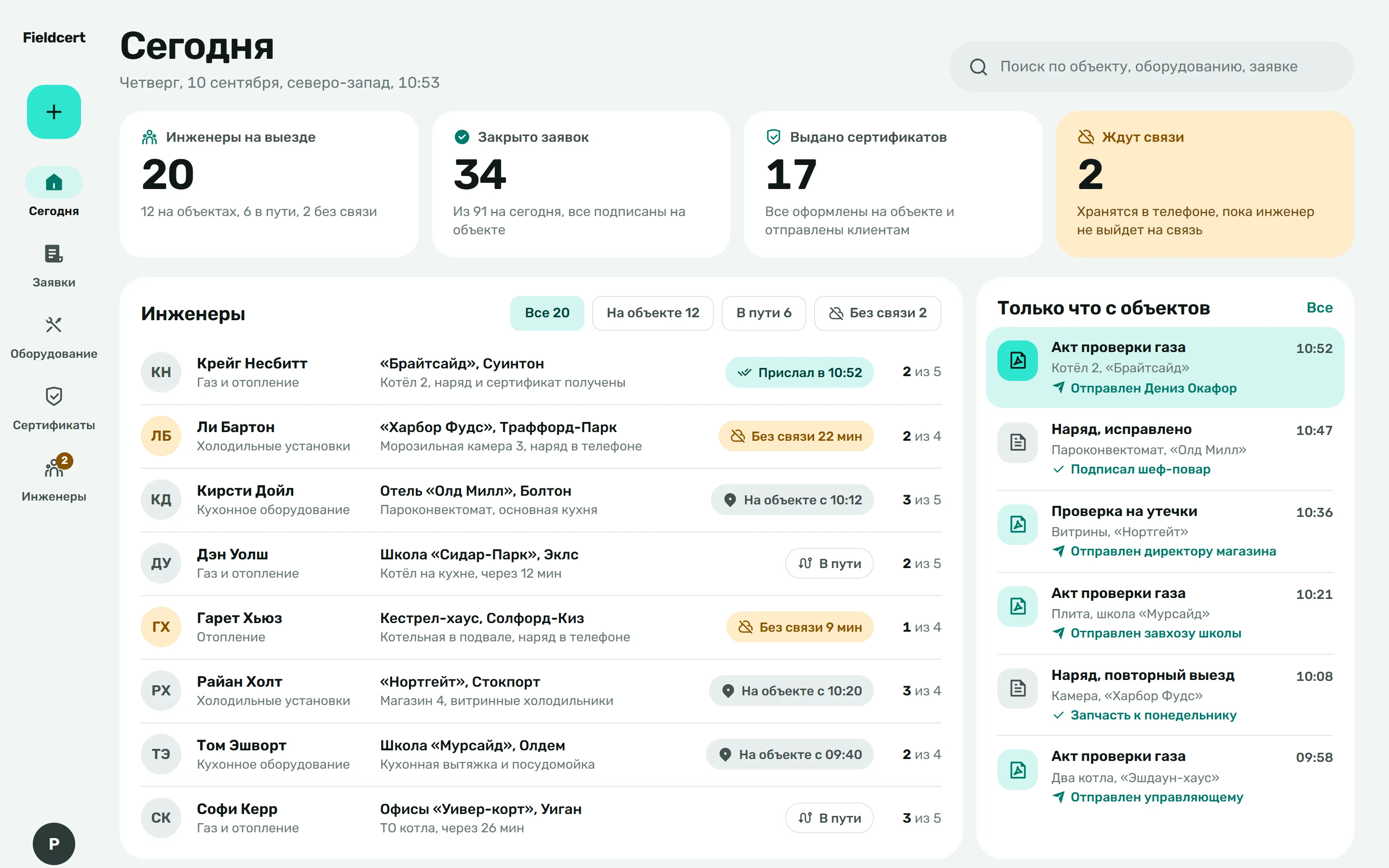
Task: Click the teal plus create button
Action: pos(54,112)
